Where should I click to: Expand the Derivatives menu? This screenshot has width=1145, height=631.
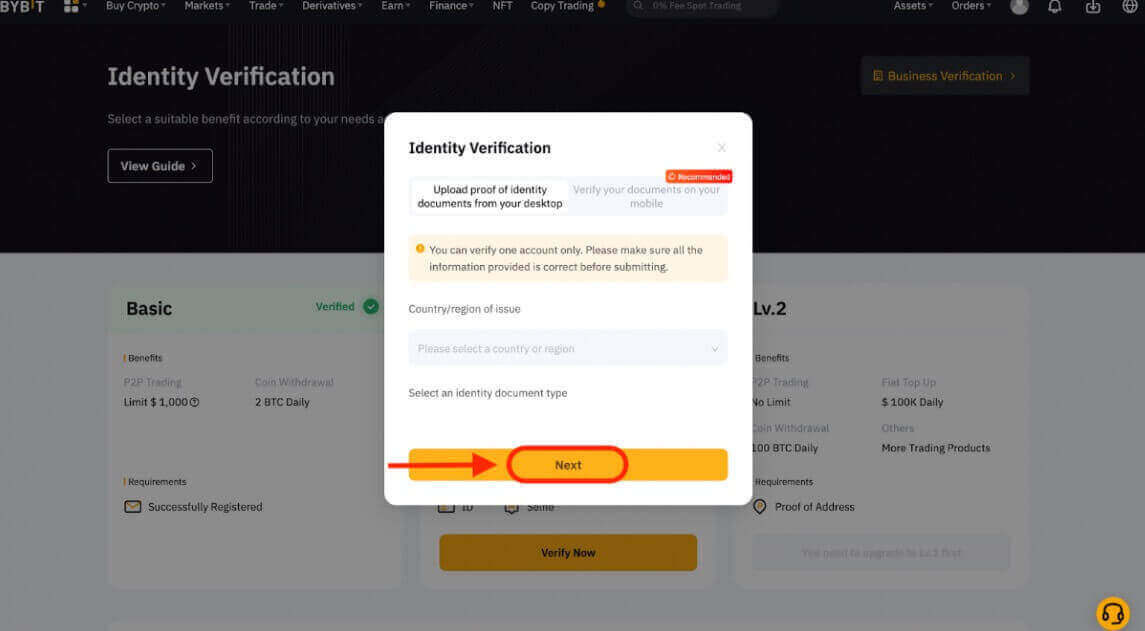(x=331, y=7)
